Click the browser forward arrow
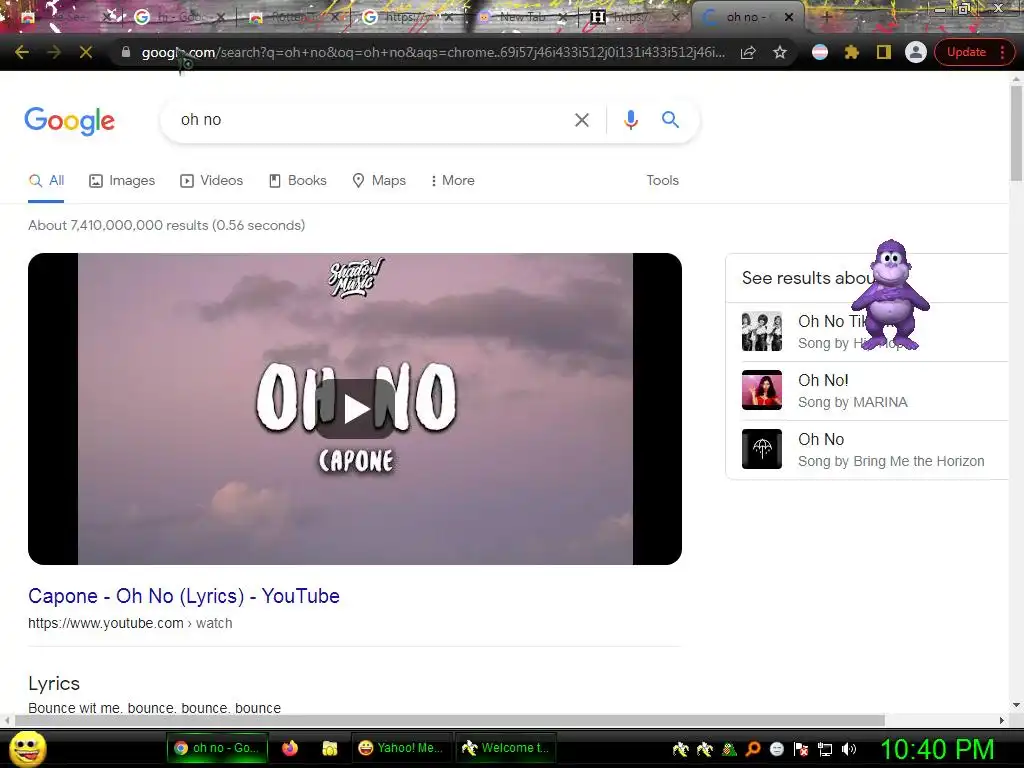 [x=54, y=52]
